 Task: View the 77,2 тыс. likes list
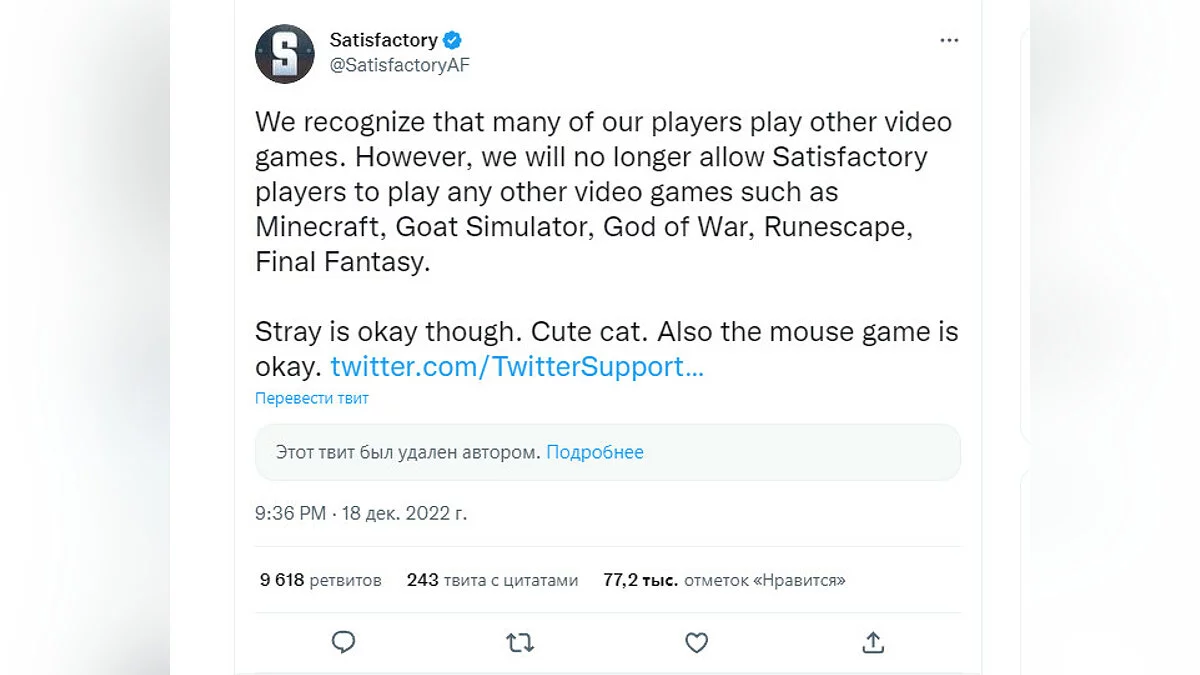724,580
